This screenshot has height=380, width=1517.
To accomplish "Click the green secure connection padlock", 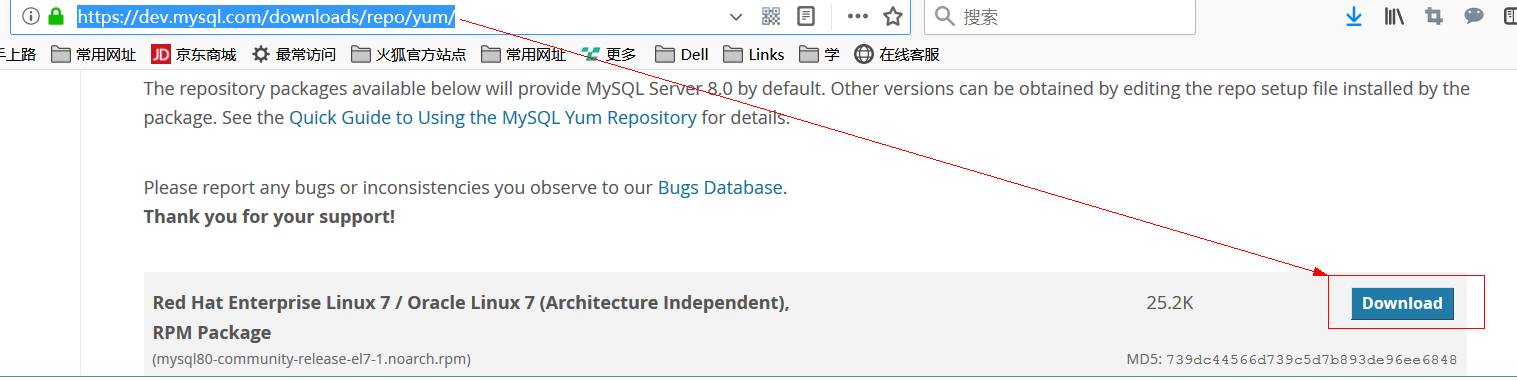I will pos(56,16).
